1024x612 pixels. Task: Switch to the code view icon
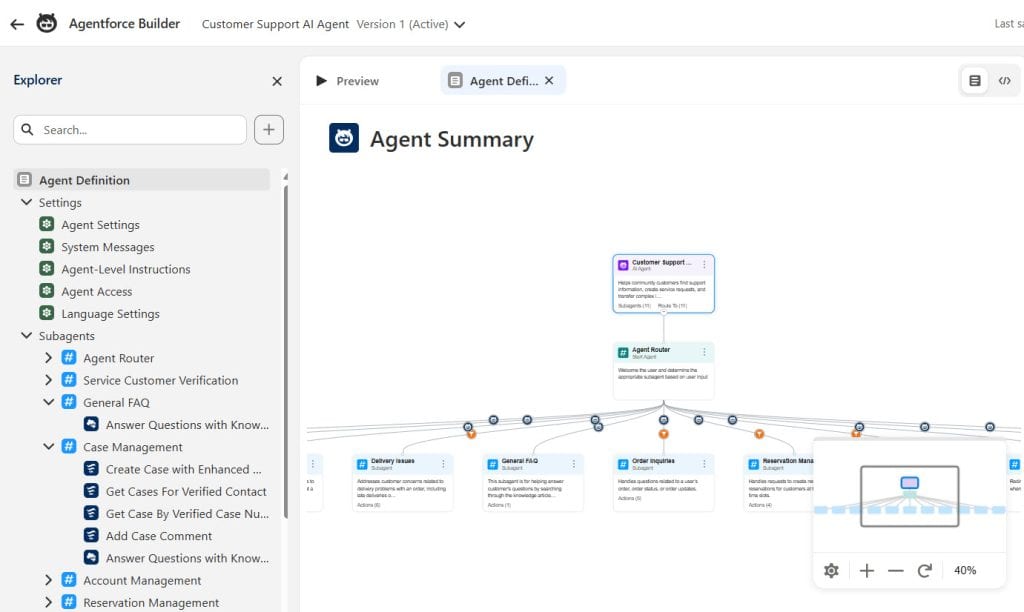(1004, 81)
